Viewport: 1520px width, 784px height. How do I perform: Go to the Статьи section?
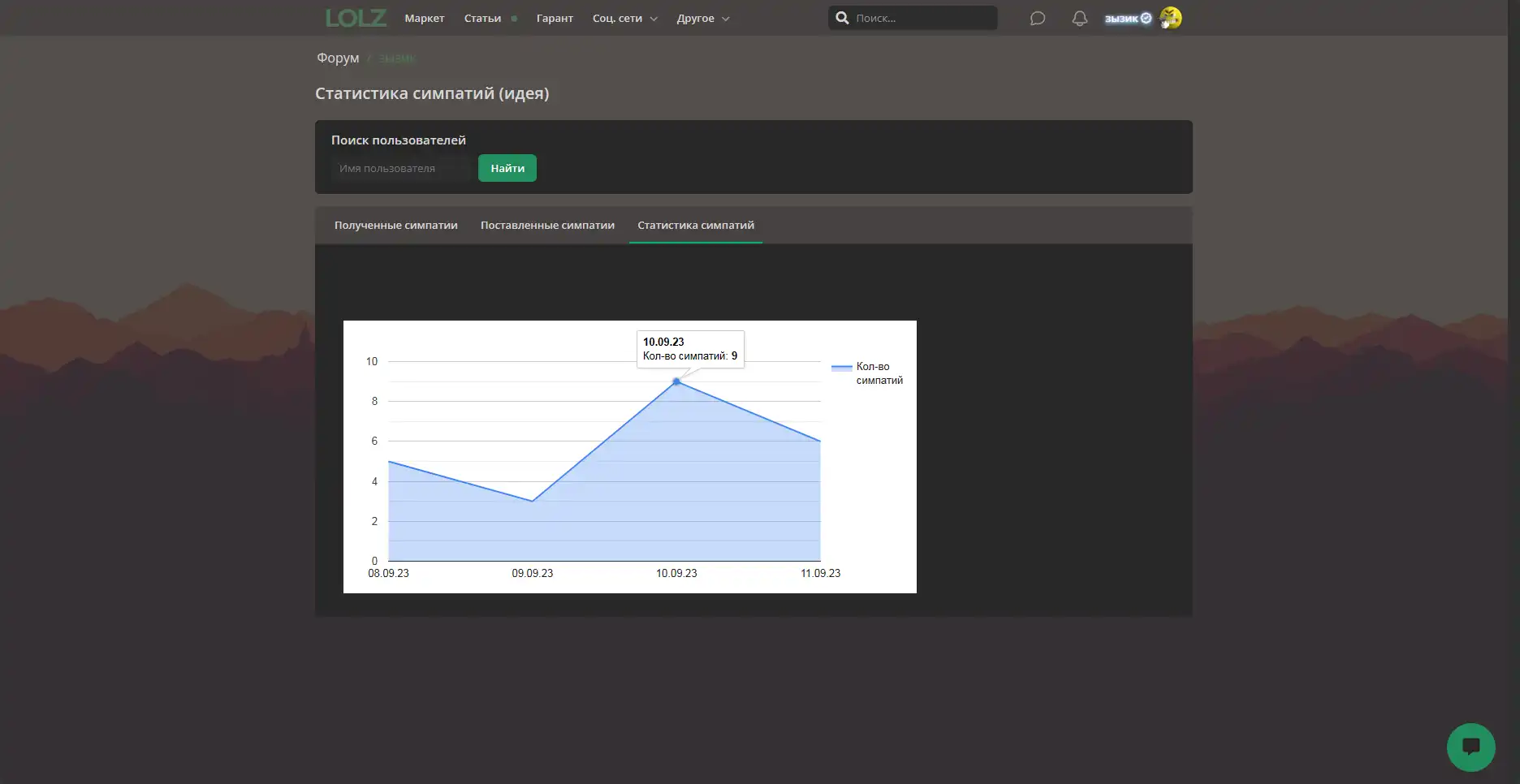[482, 18]
